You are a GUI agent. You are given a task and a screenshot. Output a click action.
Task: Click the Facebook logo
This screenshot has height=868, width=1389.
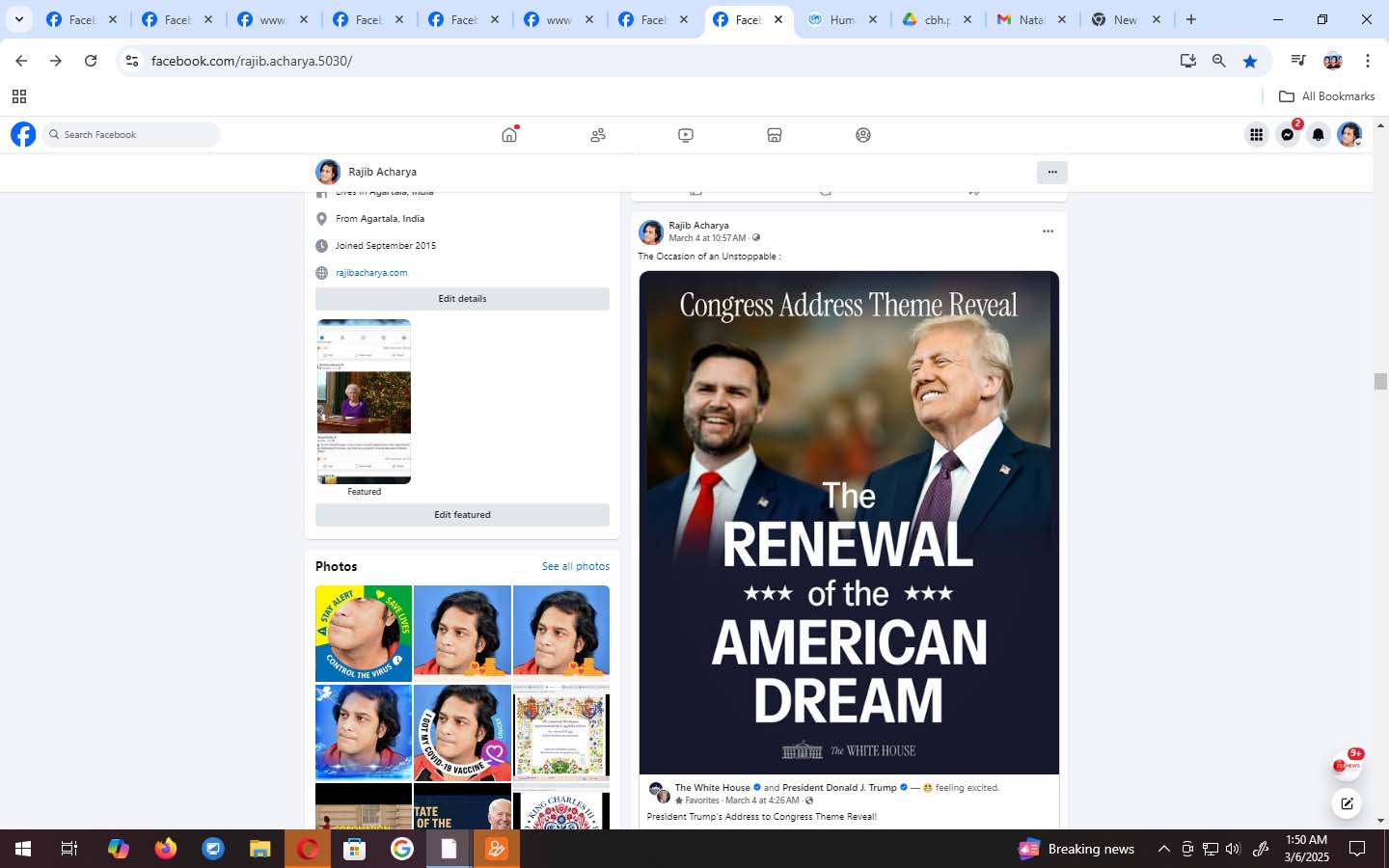tap(23, 134)
